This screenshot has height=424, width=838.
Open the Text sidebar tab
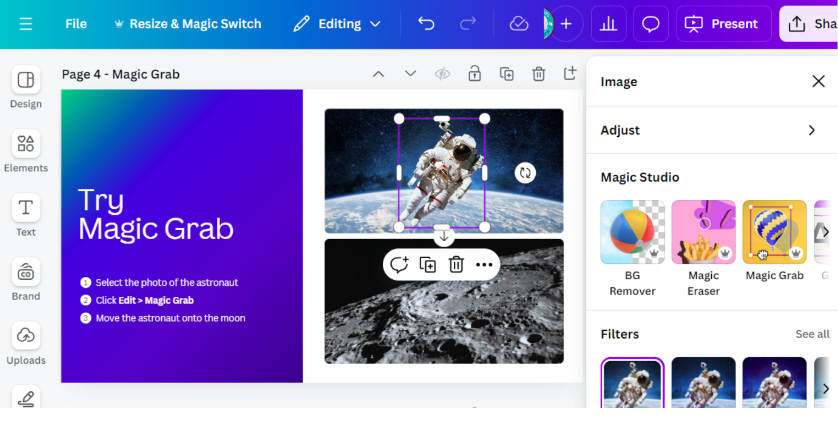[26, 216]
